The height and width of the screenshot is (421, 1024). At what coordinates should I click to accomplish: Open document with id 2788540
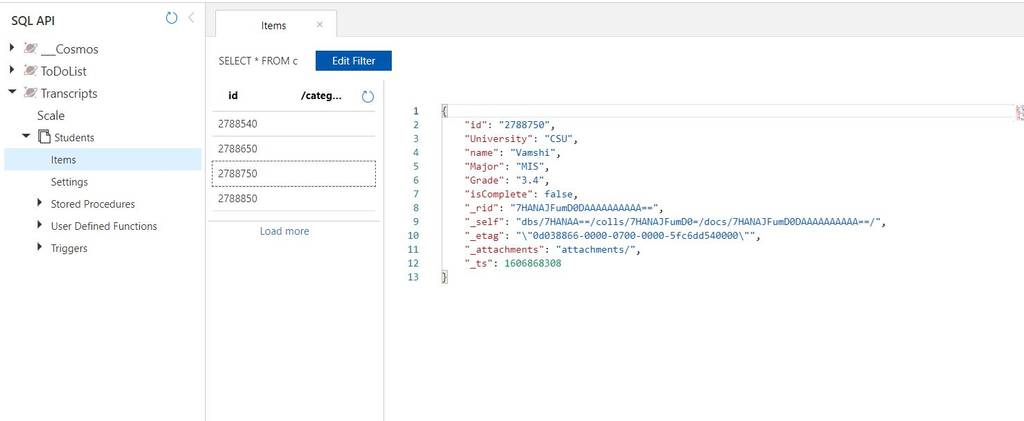[x=294, y=124]
